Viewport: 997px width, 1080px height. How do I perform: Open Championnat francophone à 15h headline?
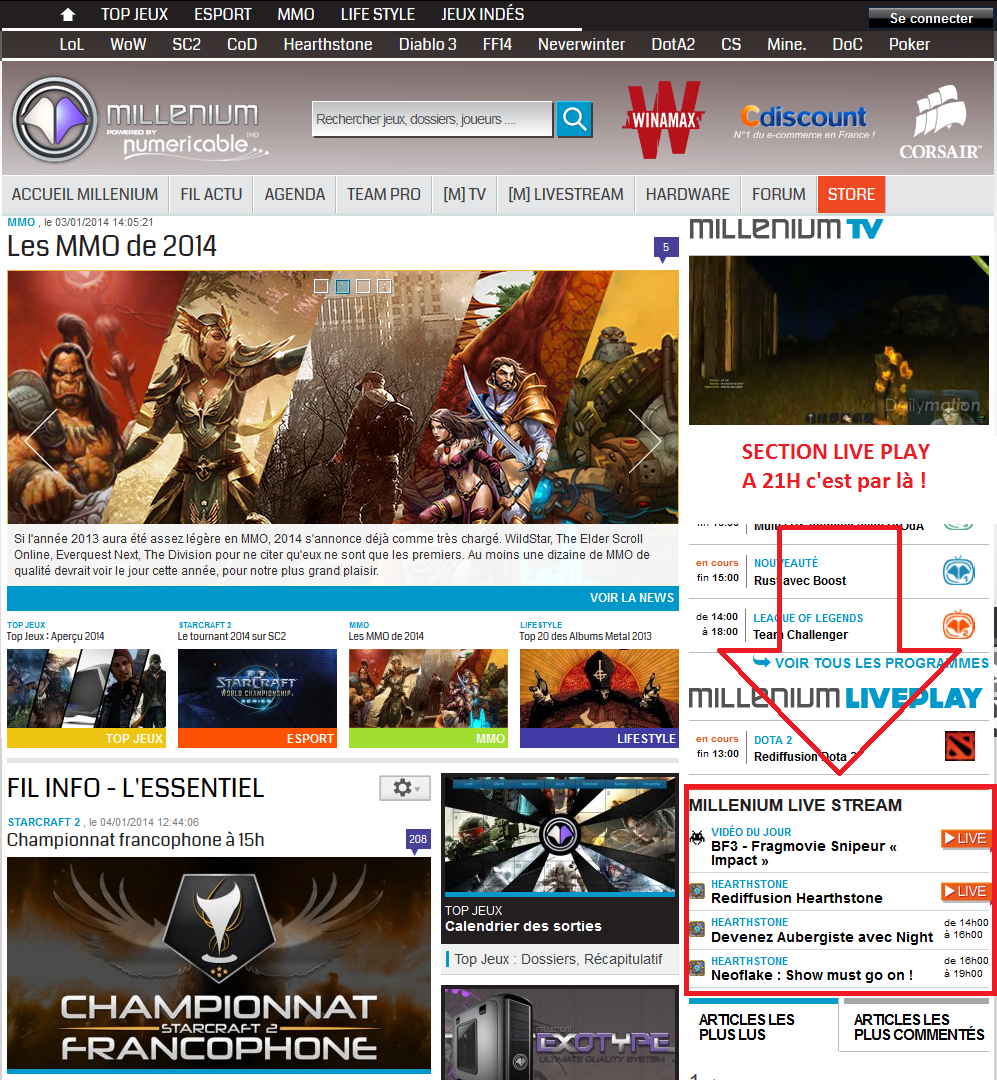[x=136, y=840]
